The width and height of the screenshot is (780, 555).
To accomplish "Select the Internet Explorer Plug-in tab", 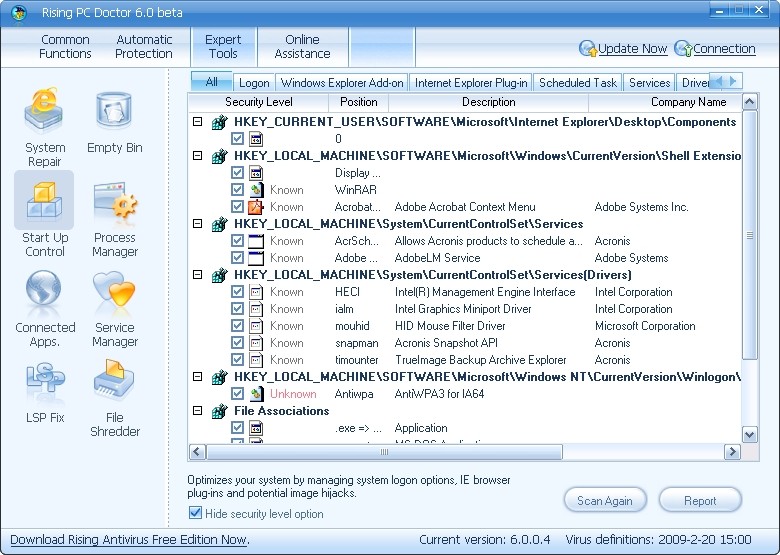I will [x=471, y=83].
